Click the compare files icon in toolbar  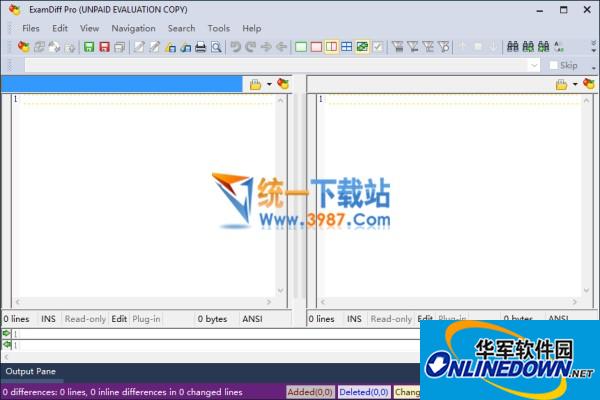coord(25,47)
